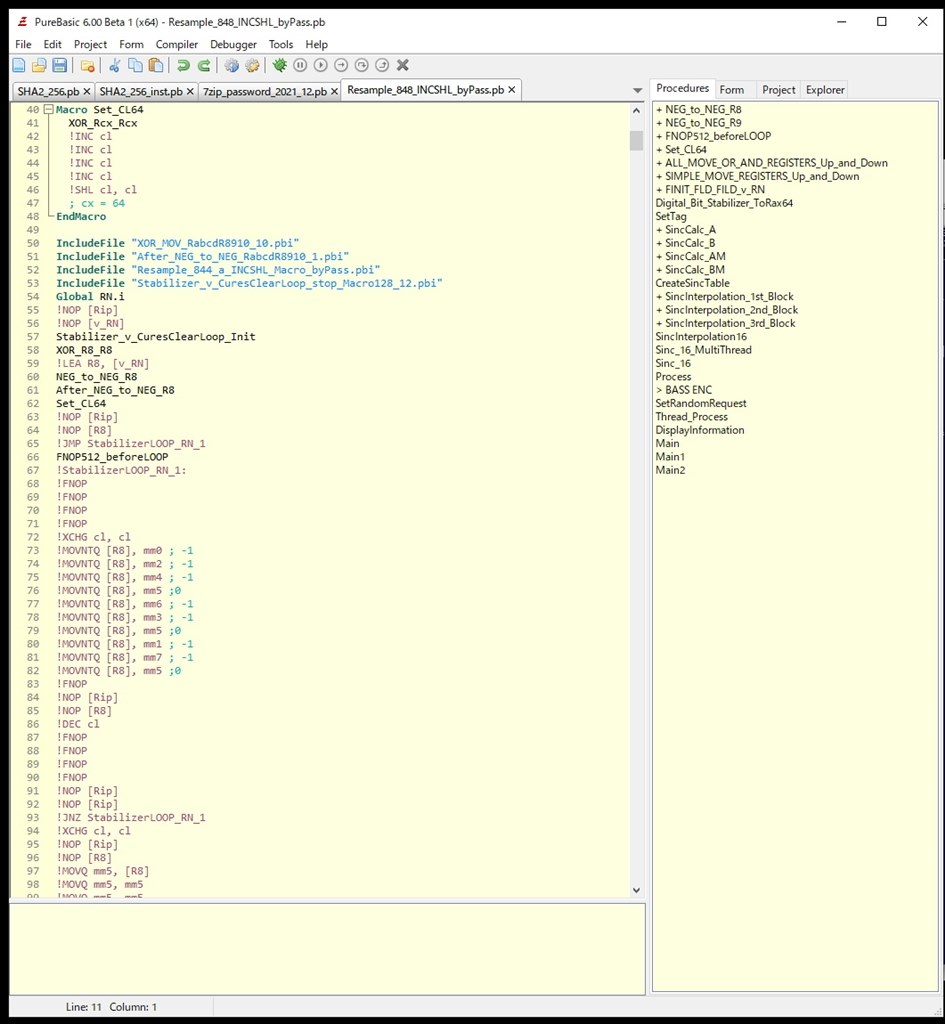Click the Open file folder icon
Viewport: 945px width, 1024px height.
coord(39,65)
